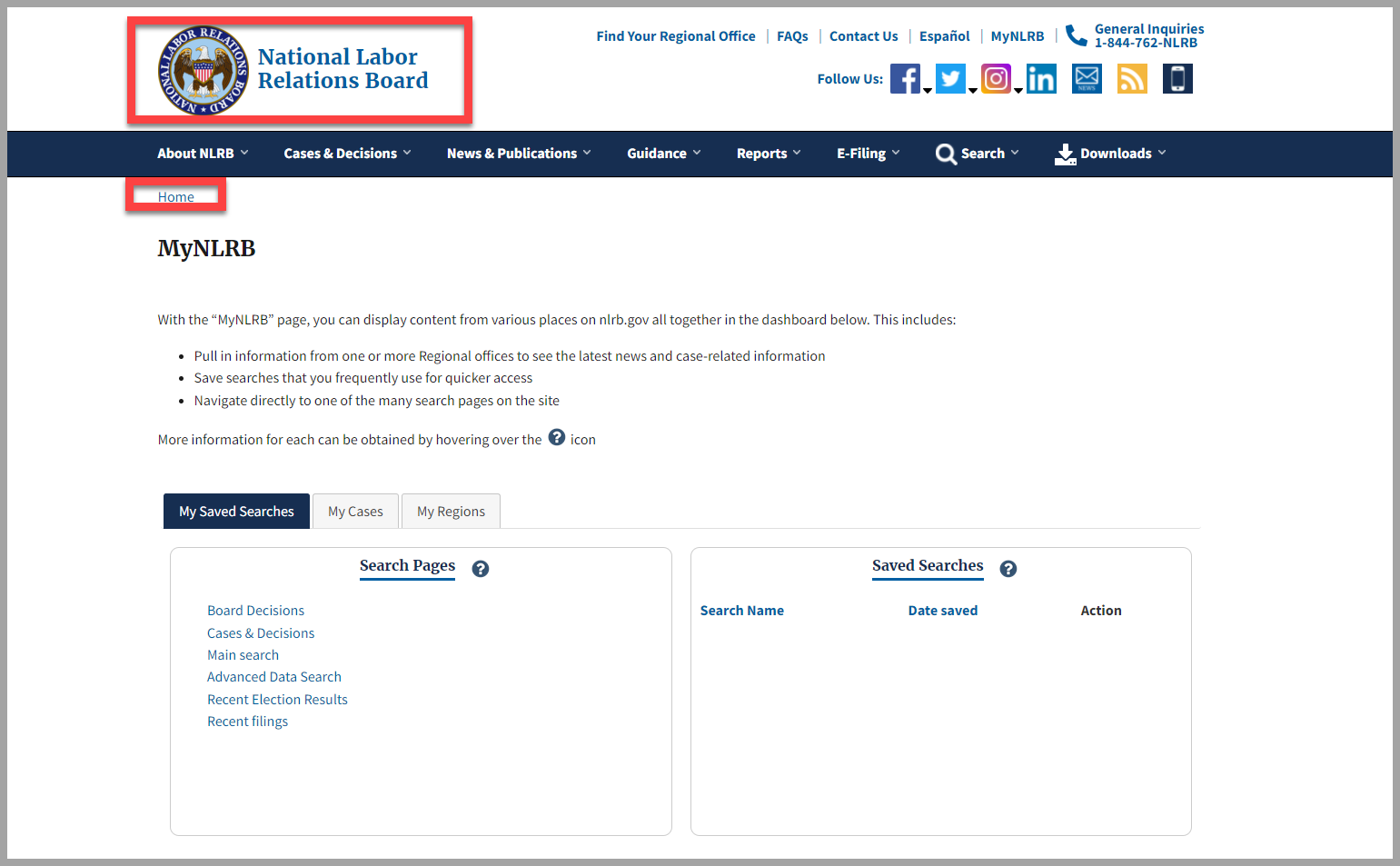The width and height of the screenshot is (1400, 866).
Task: Click the help icon next to Search Pages
Action: (481, 569)
